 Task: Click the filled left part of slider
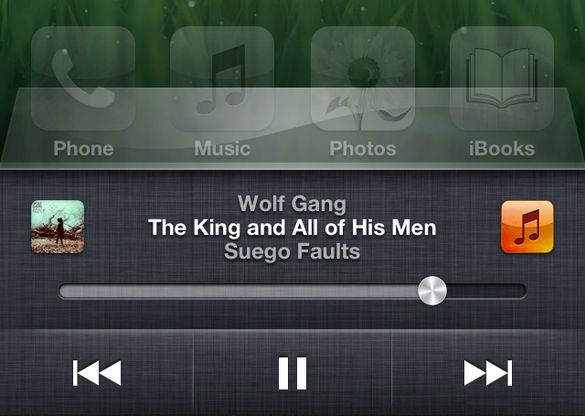[238, 291]
